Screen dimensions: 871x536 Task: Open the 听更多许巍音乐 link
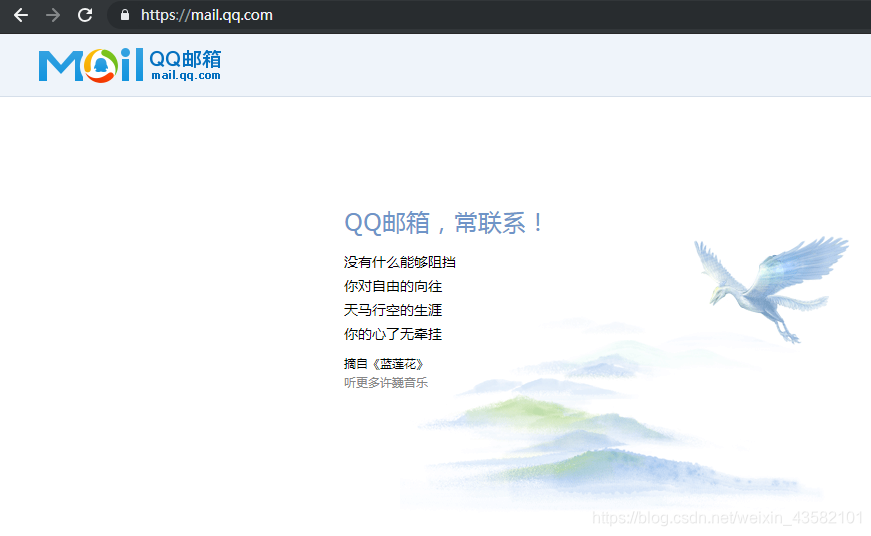[x=386, y=383]
